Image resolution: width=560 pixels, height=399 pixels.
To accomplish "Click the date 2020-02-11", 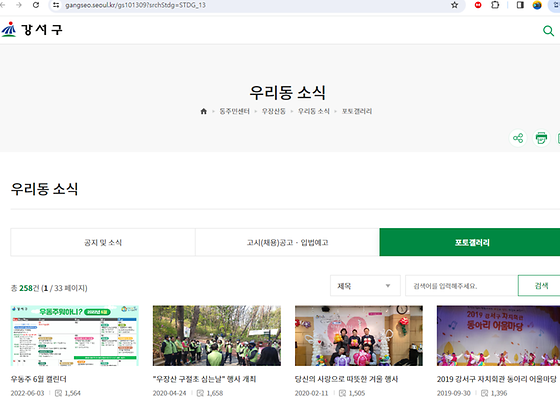I will [311, 393].
